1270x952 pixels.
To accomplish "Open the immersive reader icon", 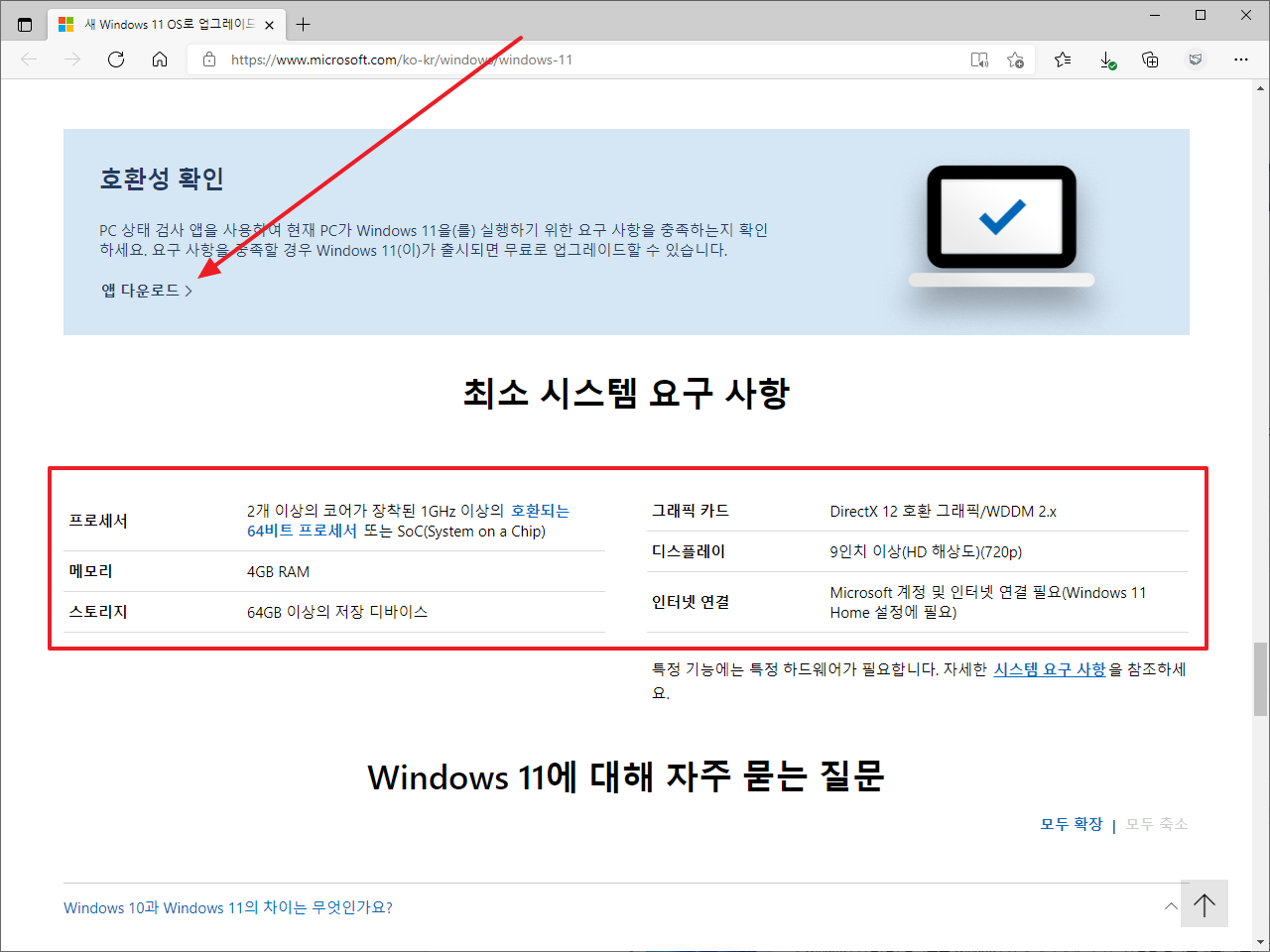I will (979, 59).
